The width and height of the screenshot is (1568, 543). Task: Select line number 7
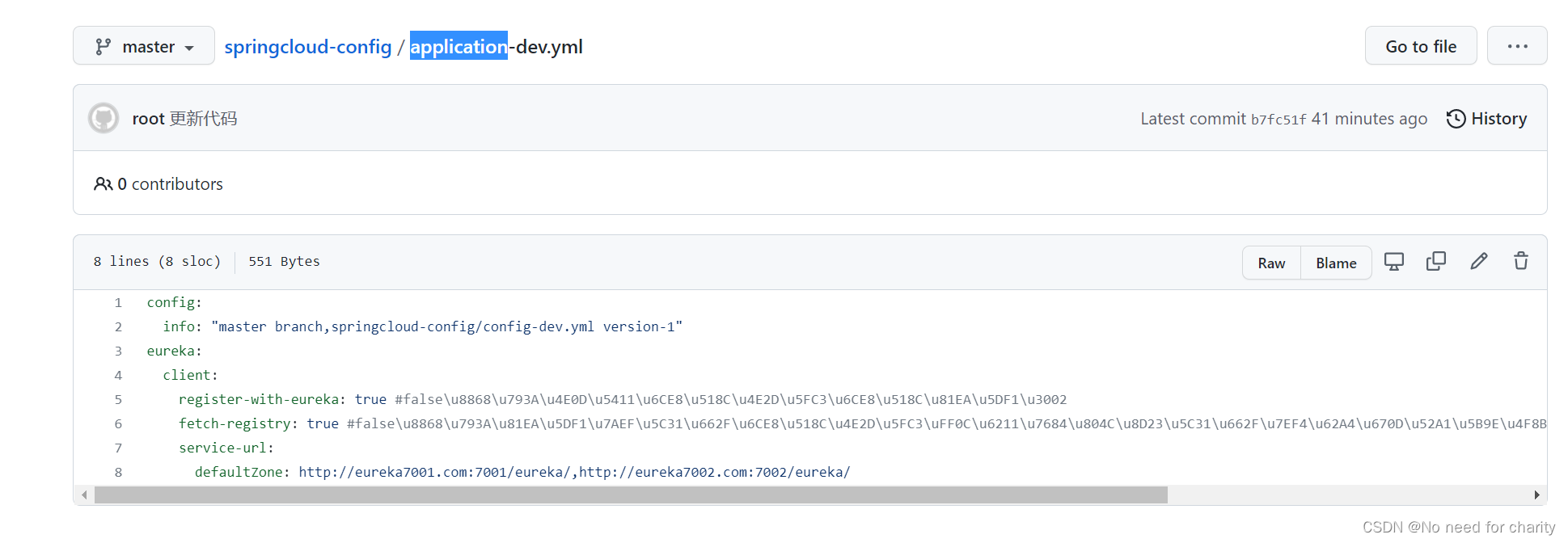[118, 448]
